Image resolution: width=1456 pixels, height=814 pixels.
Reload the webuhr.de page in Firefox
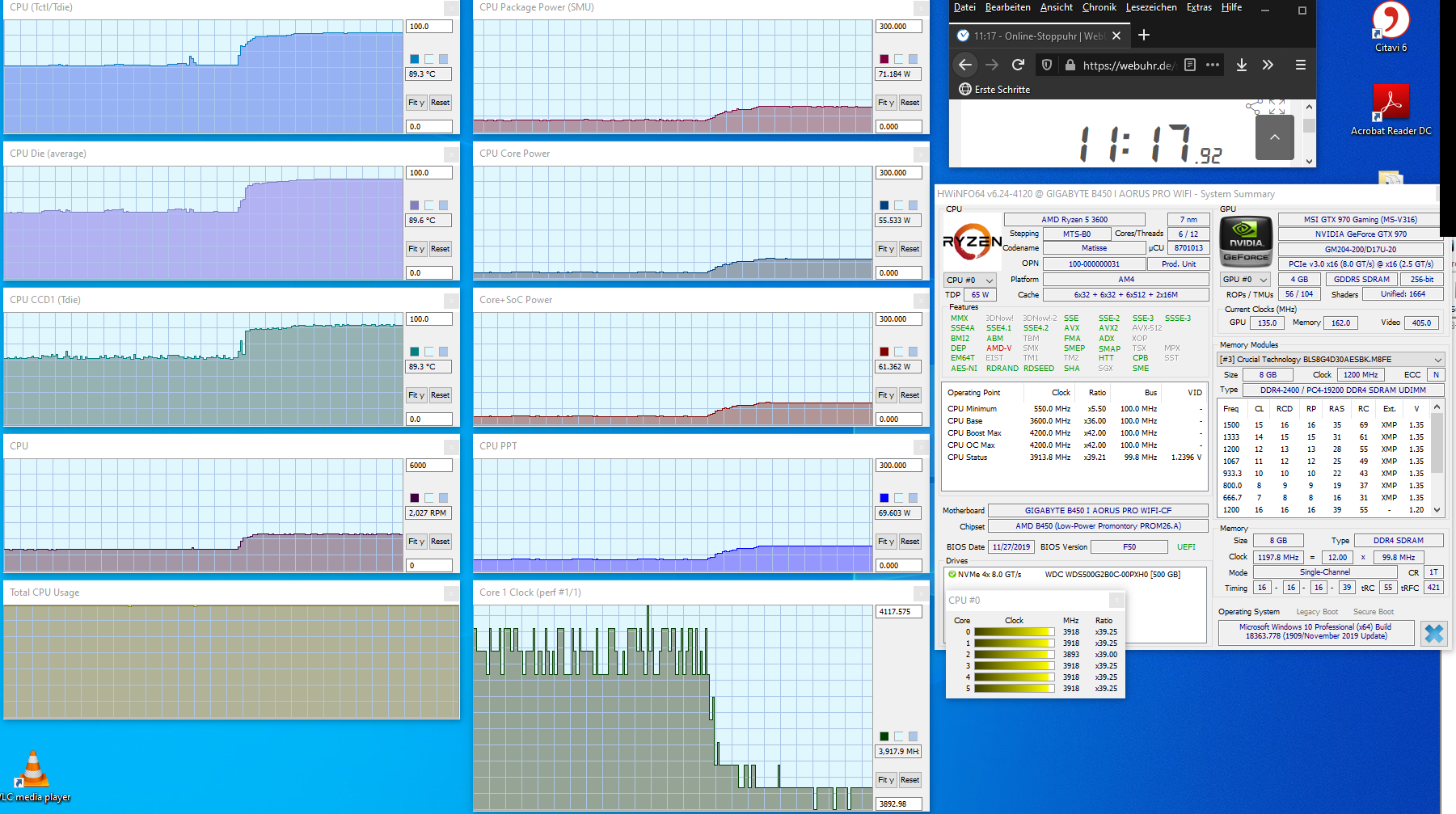(1018, 65)
